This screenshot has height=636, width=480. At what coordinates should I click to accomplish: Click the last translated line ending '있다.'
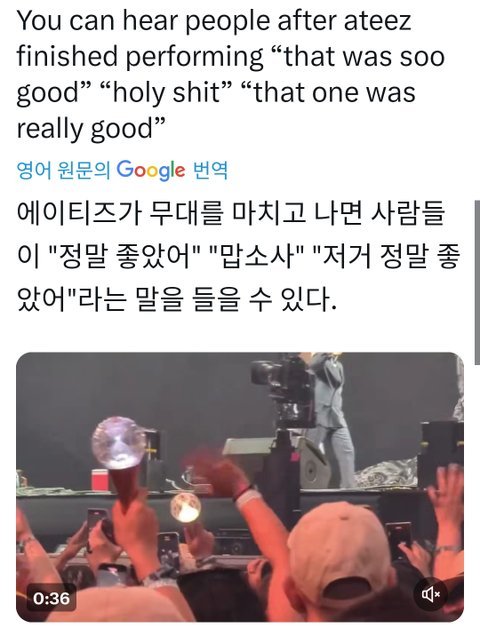point(177,301)
